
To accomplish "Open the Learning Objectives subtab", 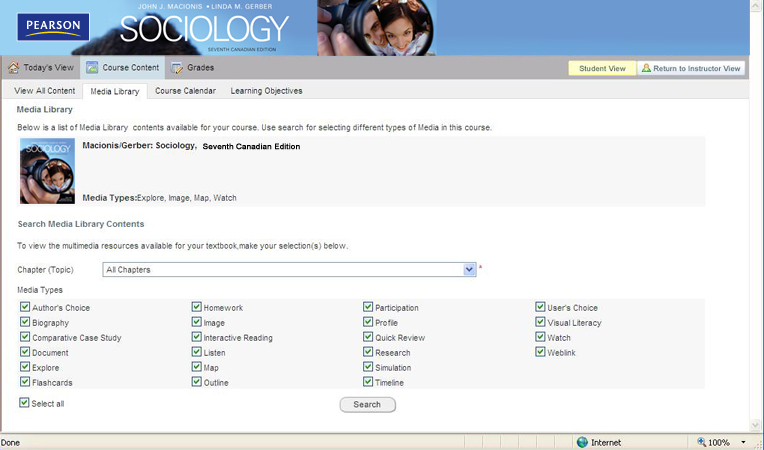I will (x=267, y=91).
